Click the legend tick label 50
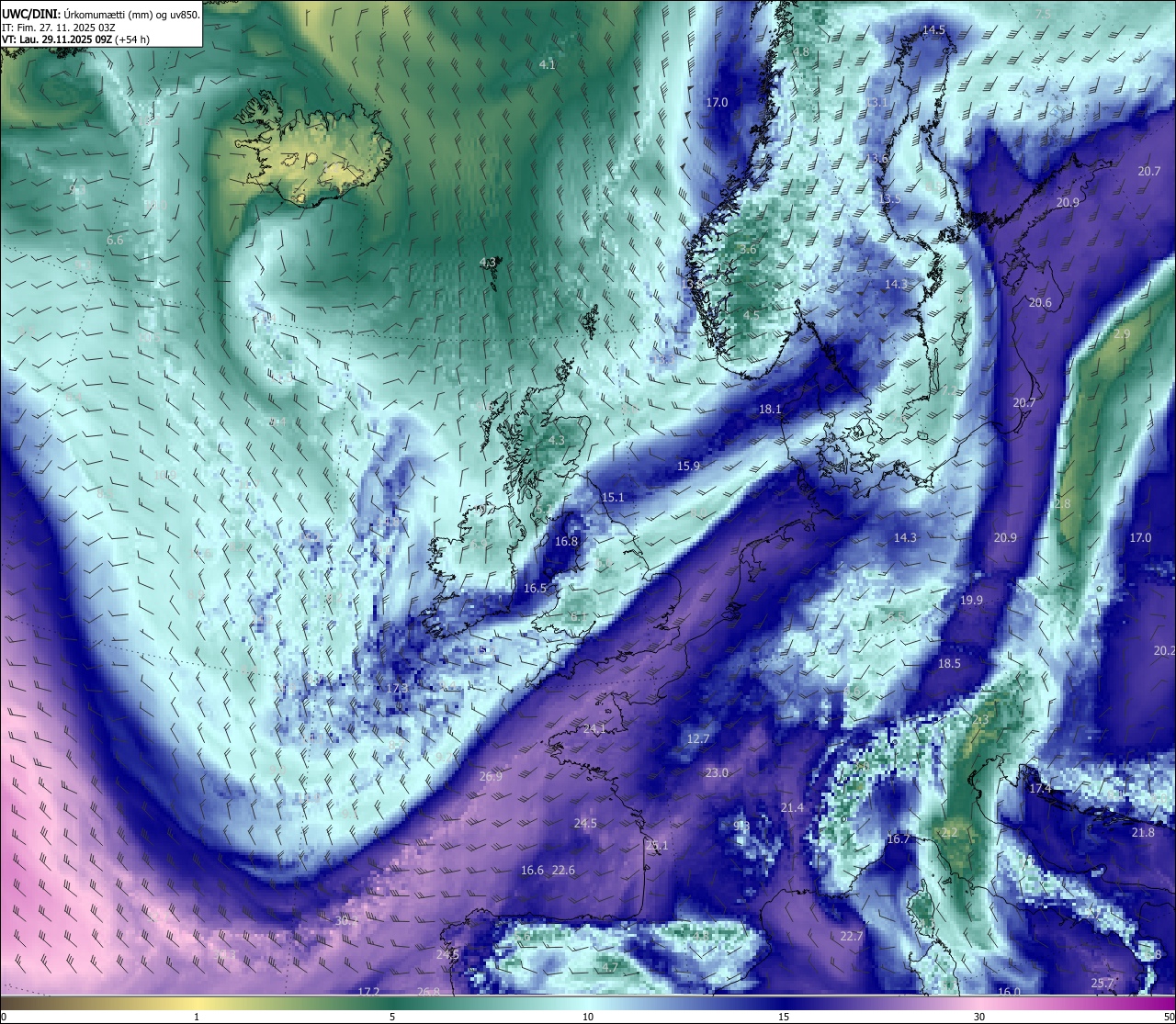Viewport: 1176px width, 1024px height. pos(1169,1017)
